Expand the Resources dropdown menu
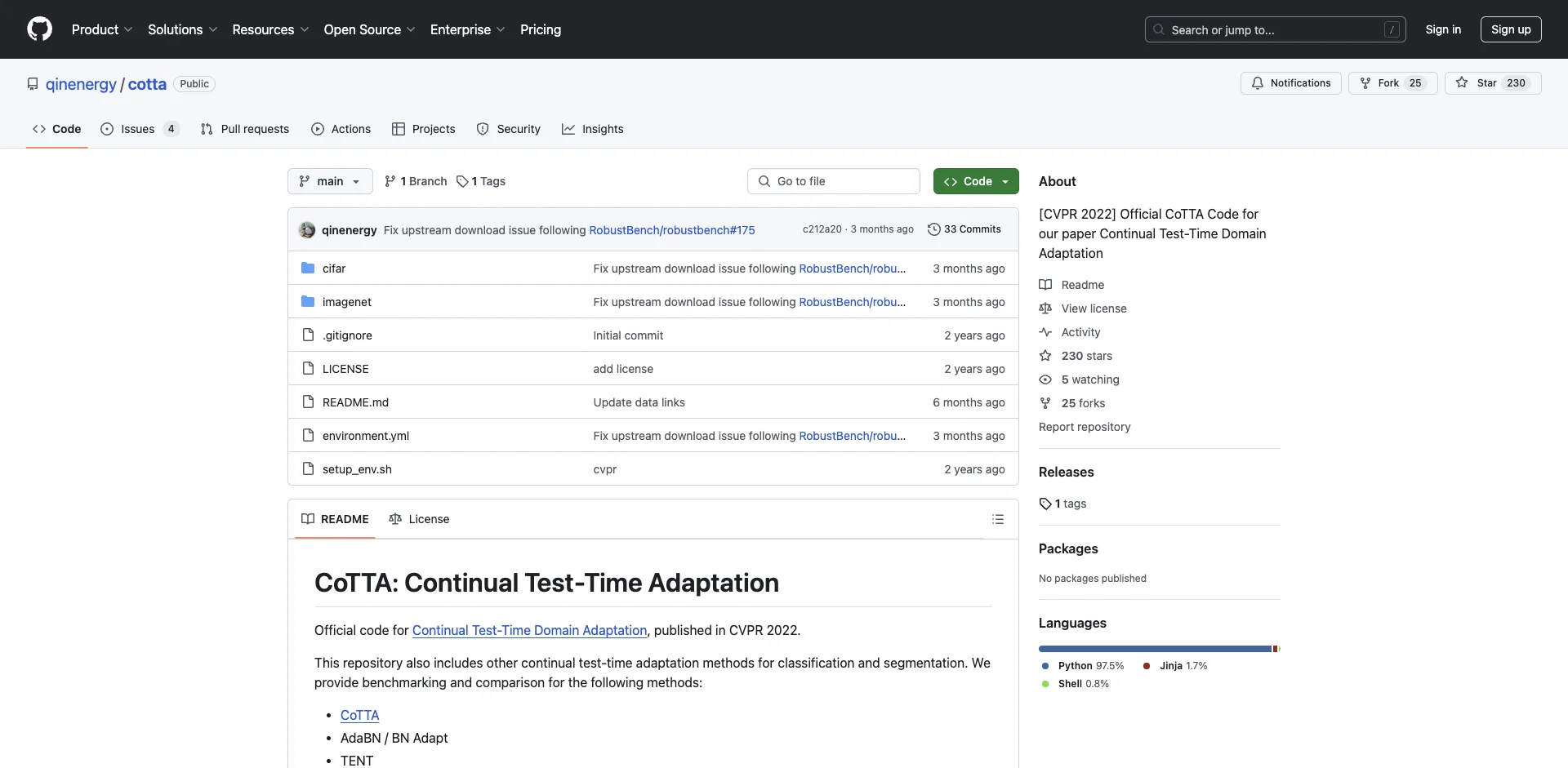 click(270, 29)
